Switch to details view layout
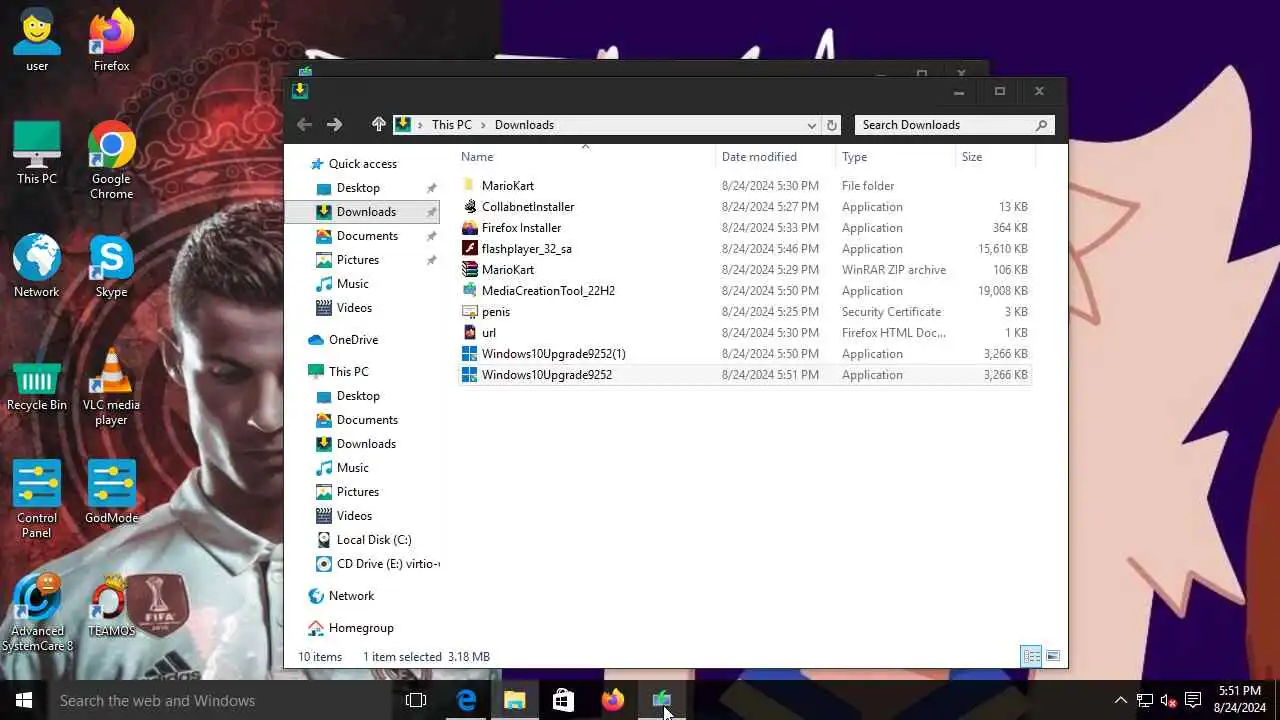The image size is (1280, 720). click(1031, 657)
